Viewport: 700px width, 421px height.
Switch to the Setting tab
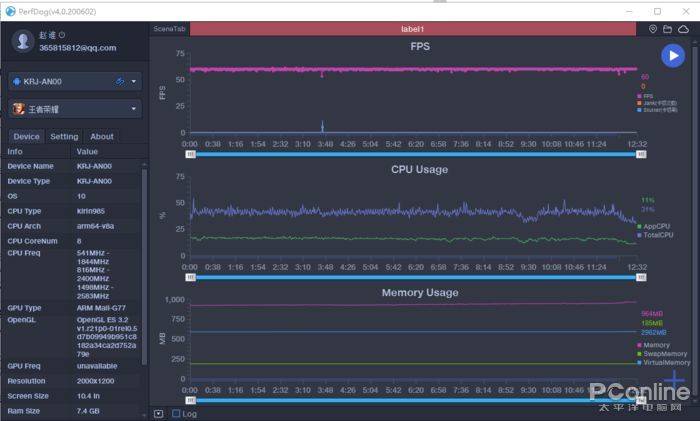click(64, 136)
